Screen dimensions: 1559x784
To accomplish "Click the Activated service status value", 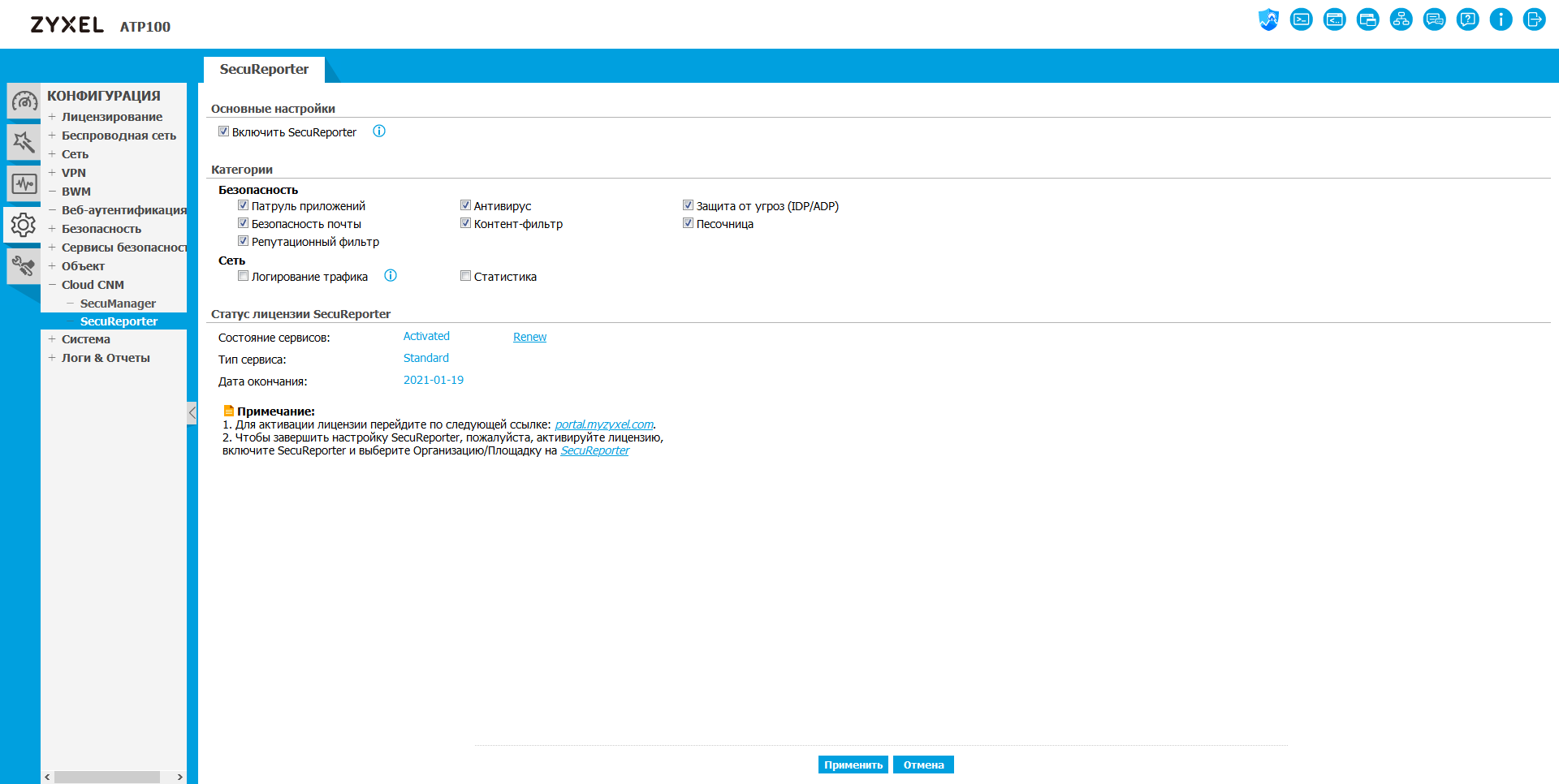I will tap(426, 336).
